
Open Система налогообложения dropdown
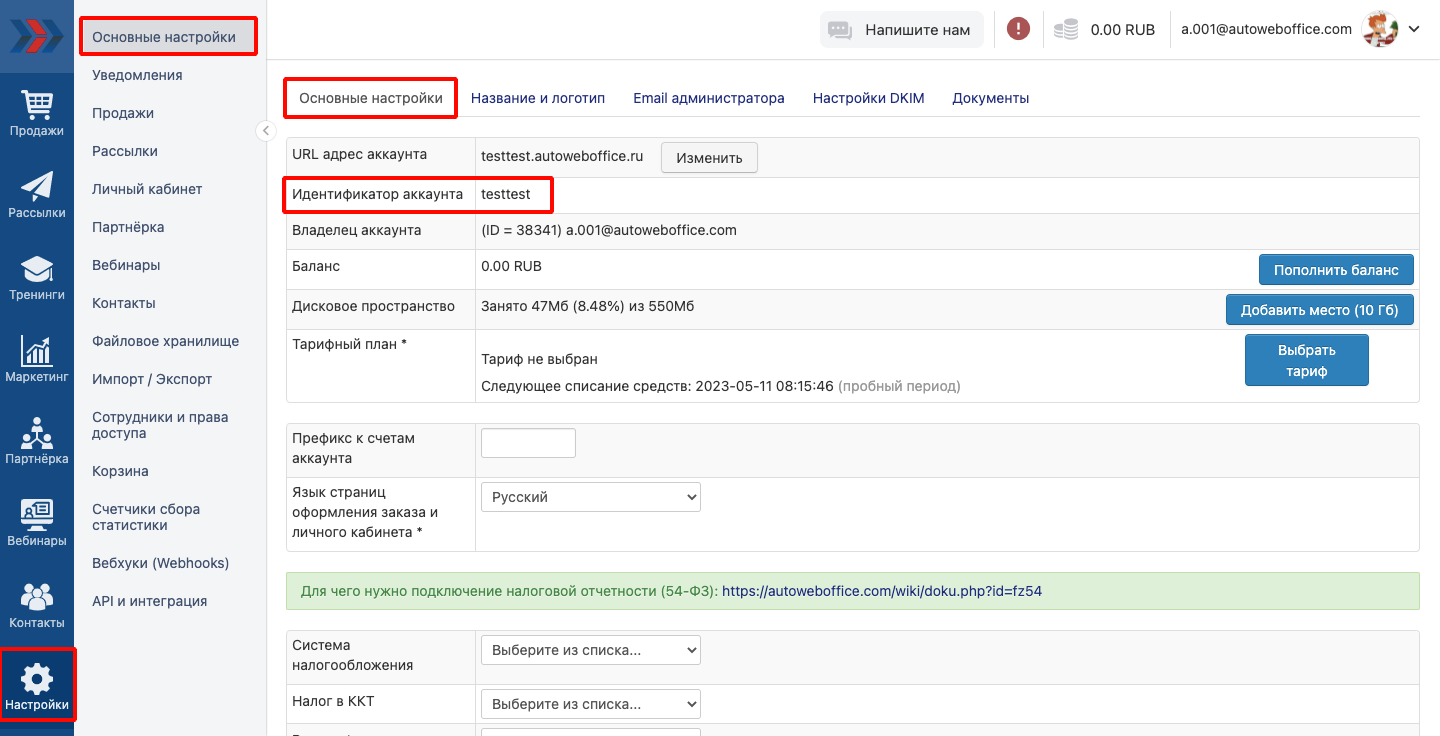tap(590, 650)
